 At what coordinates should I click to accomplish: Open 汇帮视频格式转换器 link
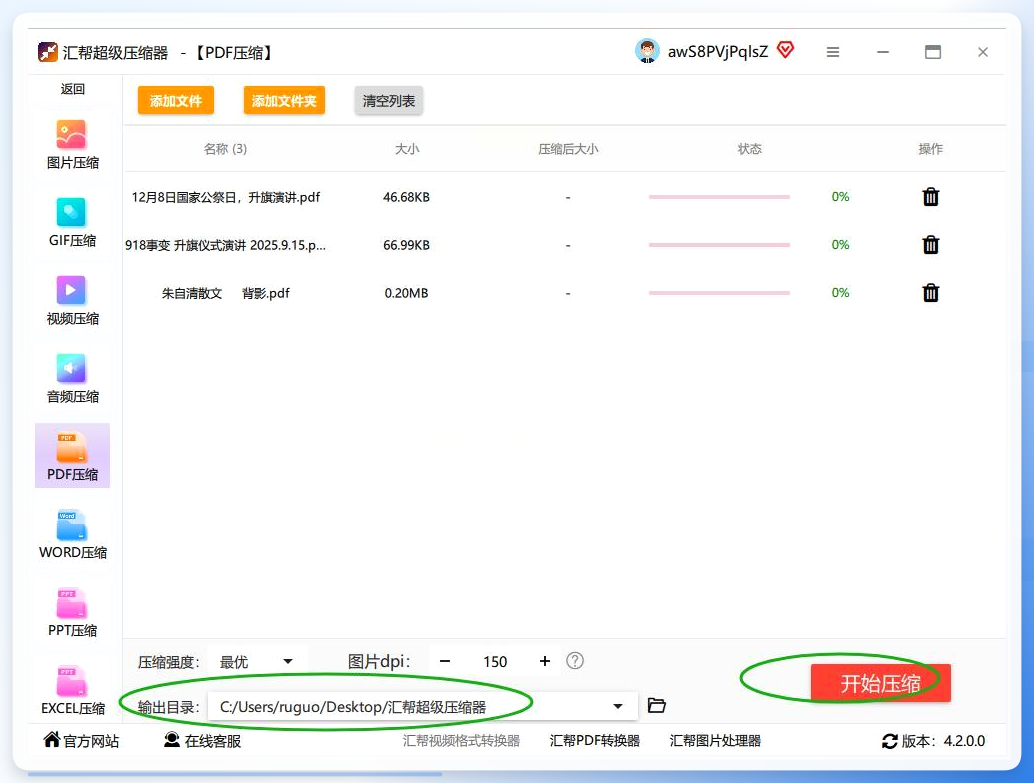[x=461, y=741]
